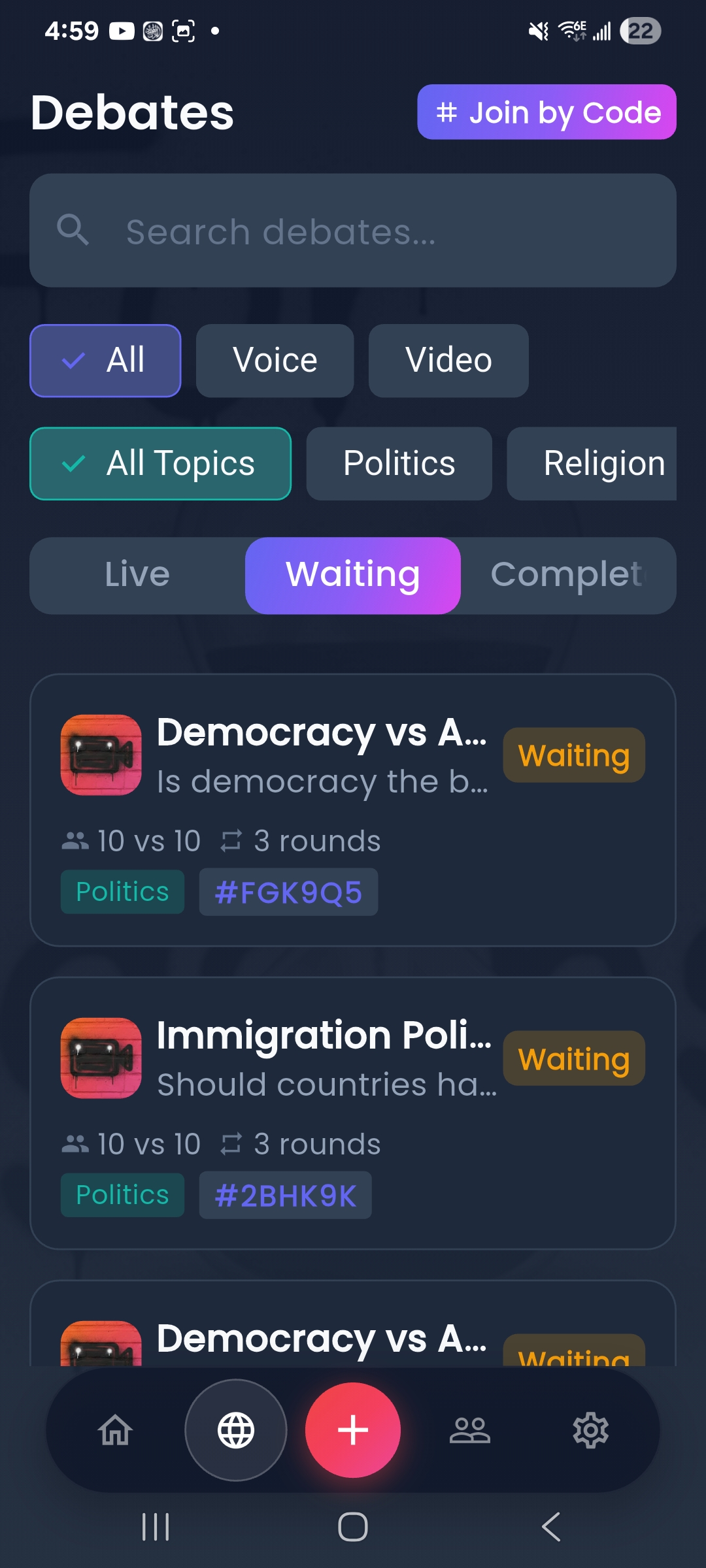This screenshot has width=706, height=1568.
Task: Tap the globe explore icon
Action: (x=236, y=1430)
